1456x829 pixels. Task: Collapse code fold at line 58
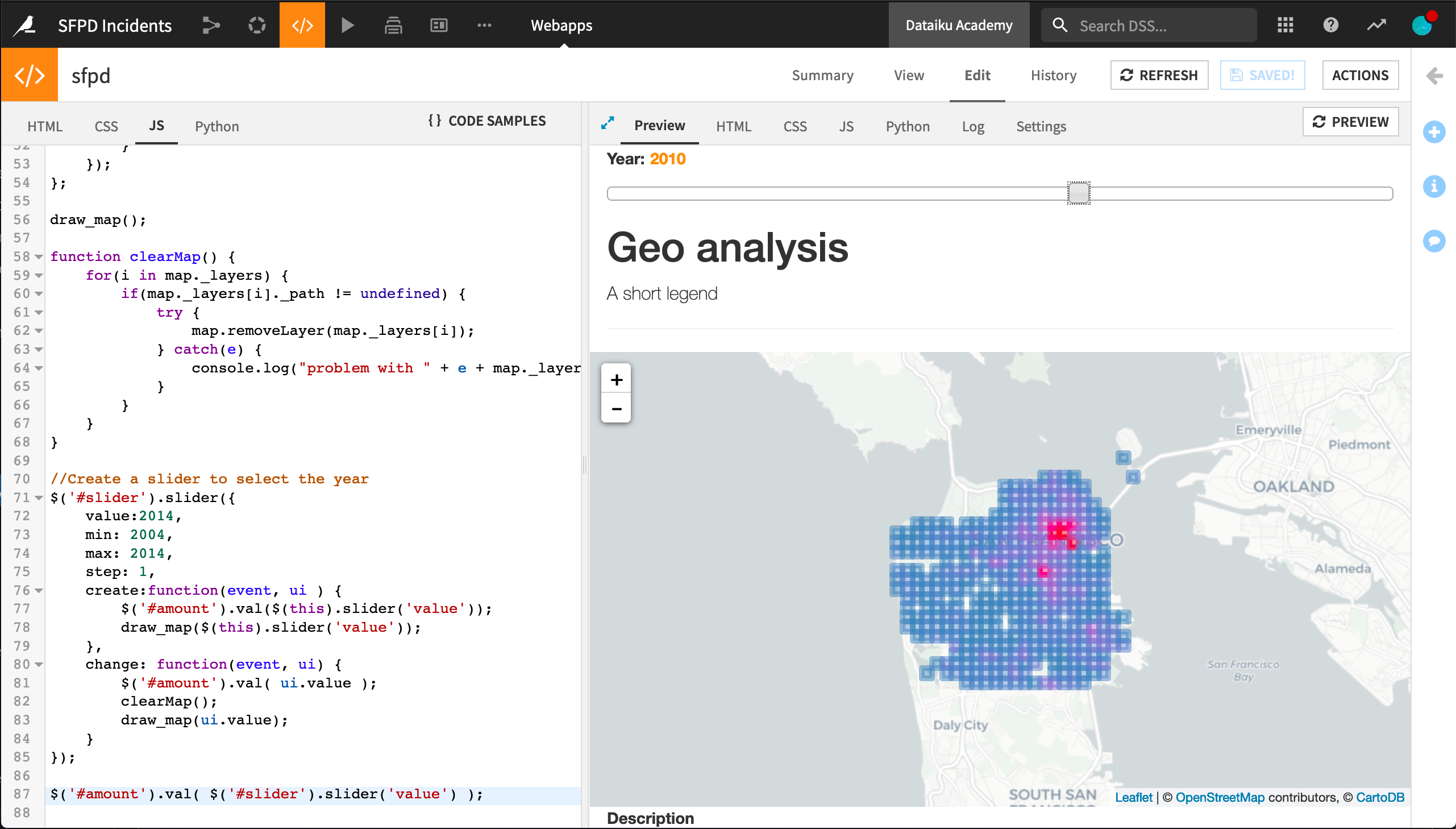pos(39,258)
